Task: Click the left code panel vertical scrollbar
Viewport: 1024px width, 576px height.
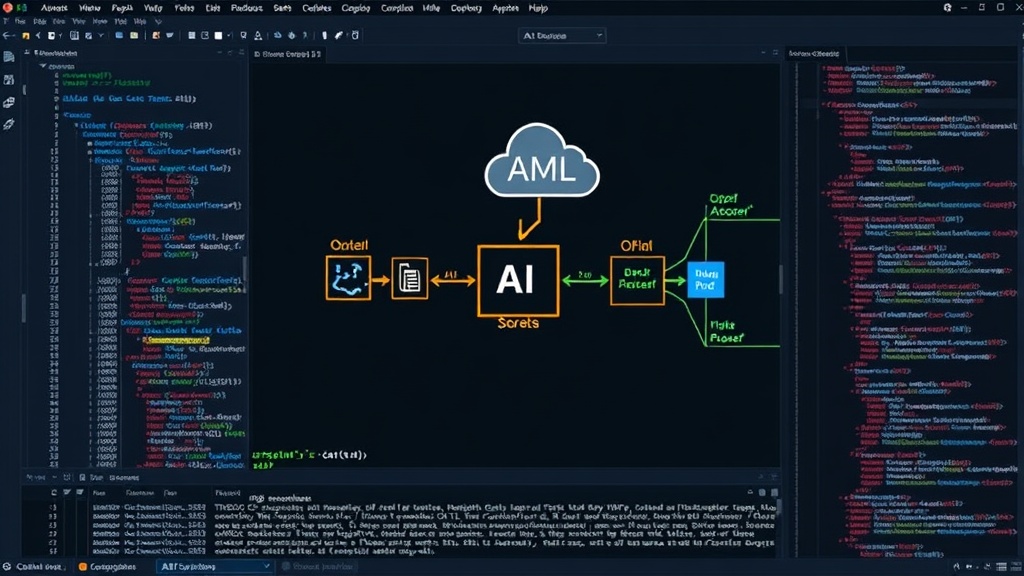Action: (x=245, y=270)
